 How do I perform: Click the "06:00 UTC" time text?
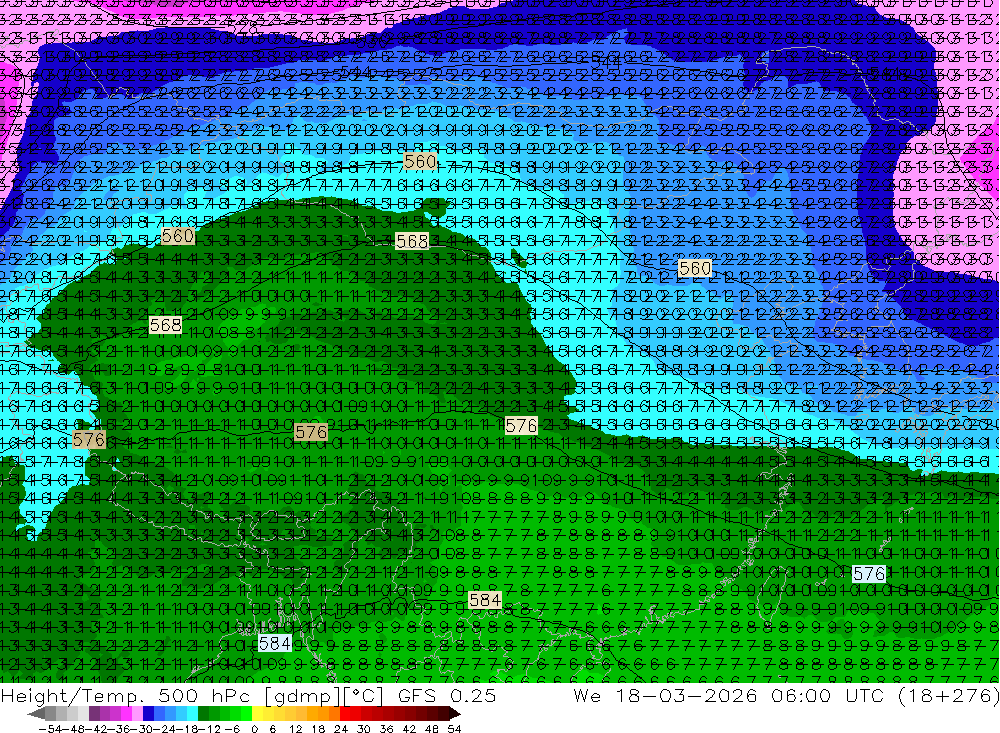tap(828, 695)
